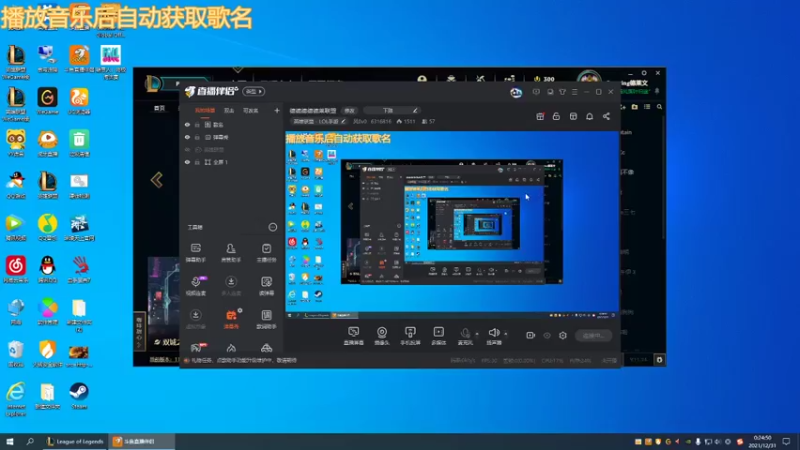Click the live preview area
Viewport: 800px width, 450px height.
pos(452,225)
